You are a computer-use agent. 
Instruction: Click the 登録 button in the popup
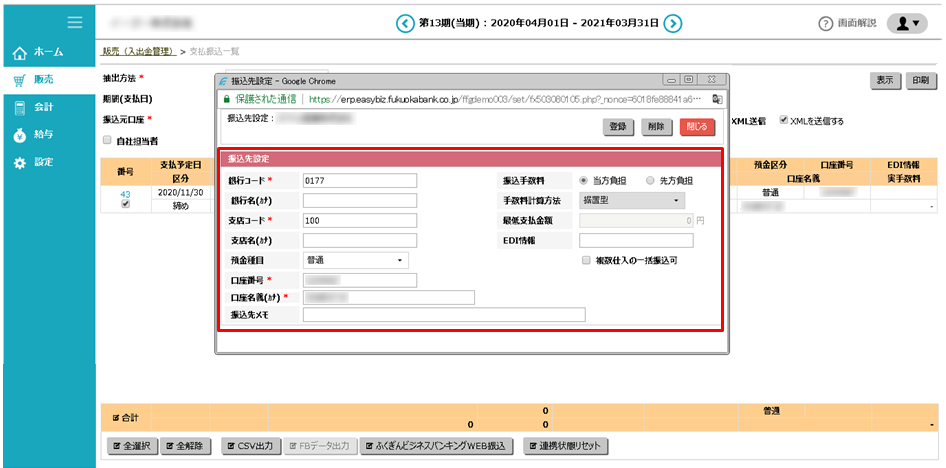tap(617, 127)
